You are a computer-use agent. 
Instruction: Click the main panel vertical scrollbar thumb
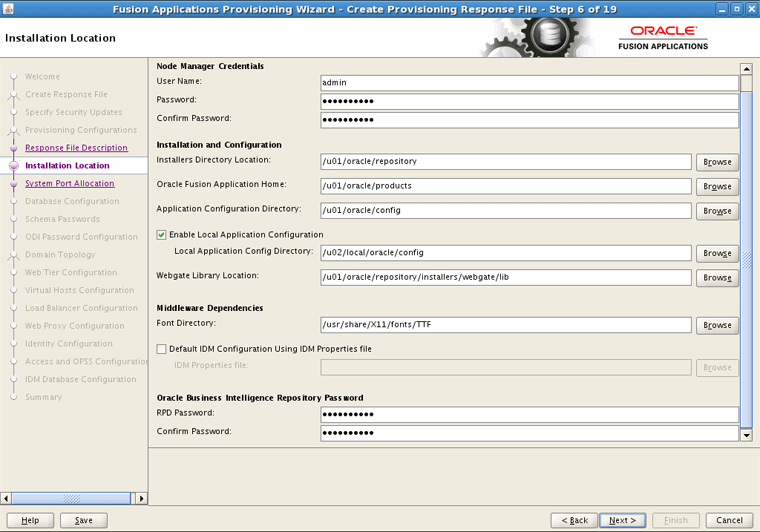pyautogui.click(x=746, y=260)
